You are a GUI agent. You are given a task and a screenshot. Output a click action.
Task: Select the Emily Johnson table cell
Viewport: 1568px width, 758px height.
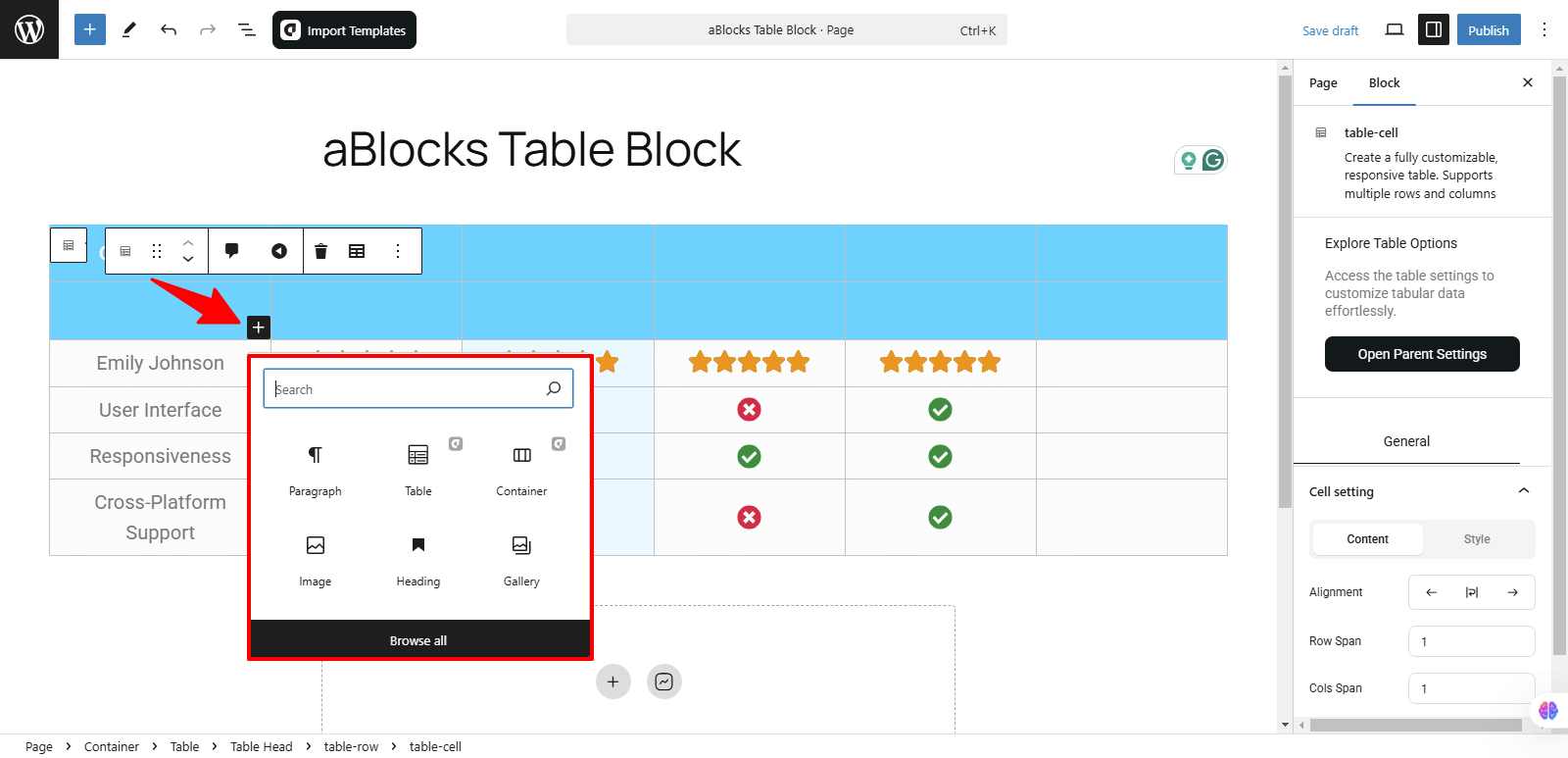(160, 363)
